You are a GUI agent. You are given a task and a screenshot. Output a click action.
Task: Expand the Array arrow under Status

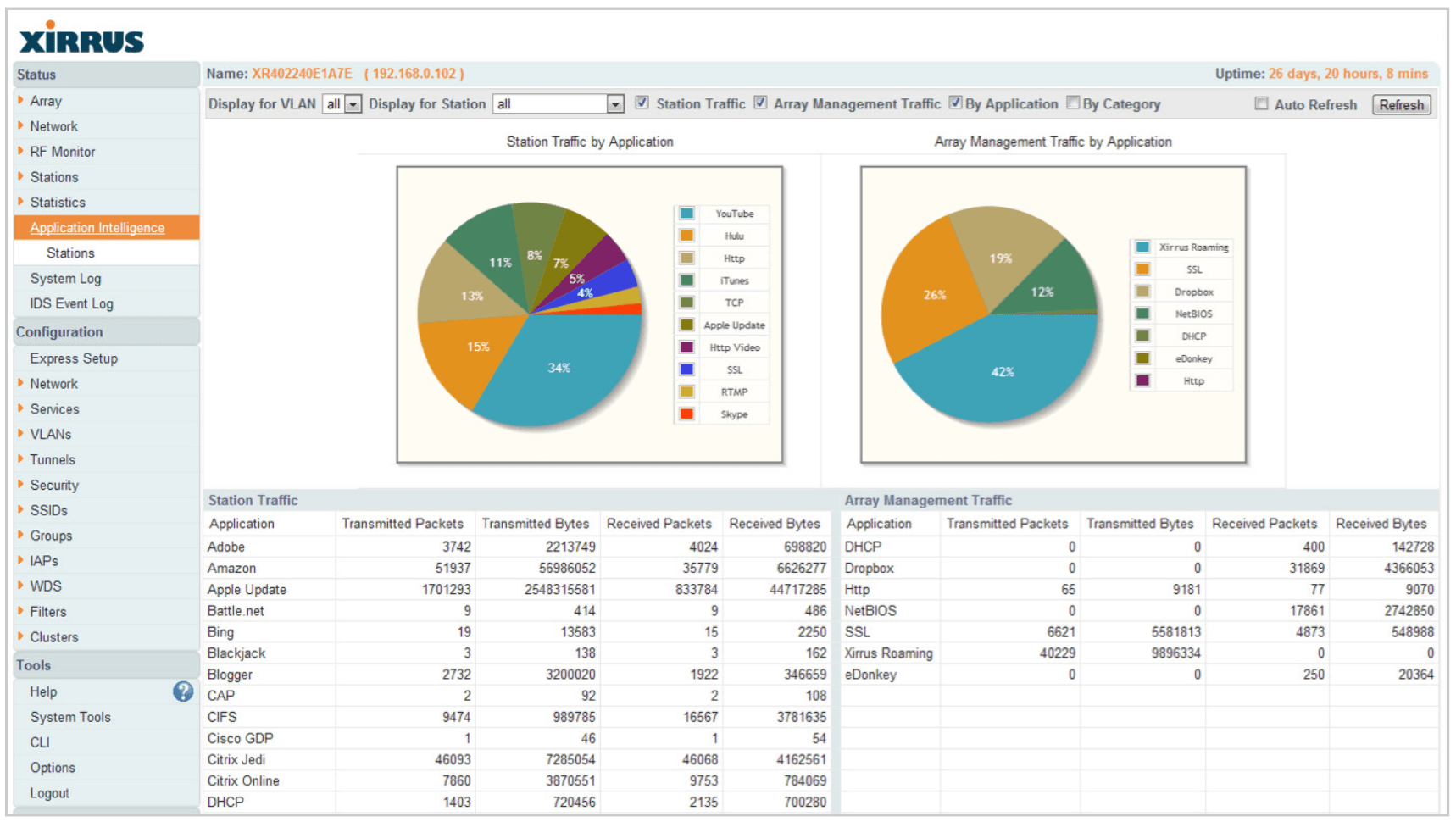(x=20, y=100)
